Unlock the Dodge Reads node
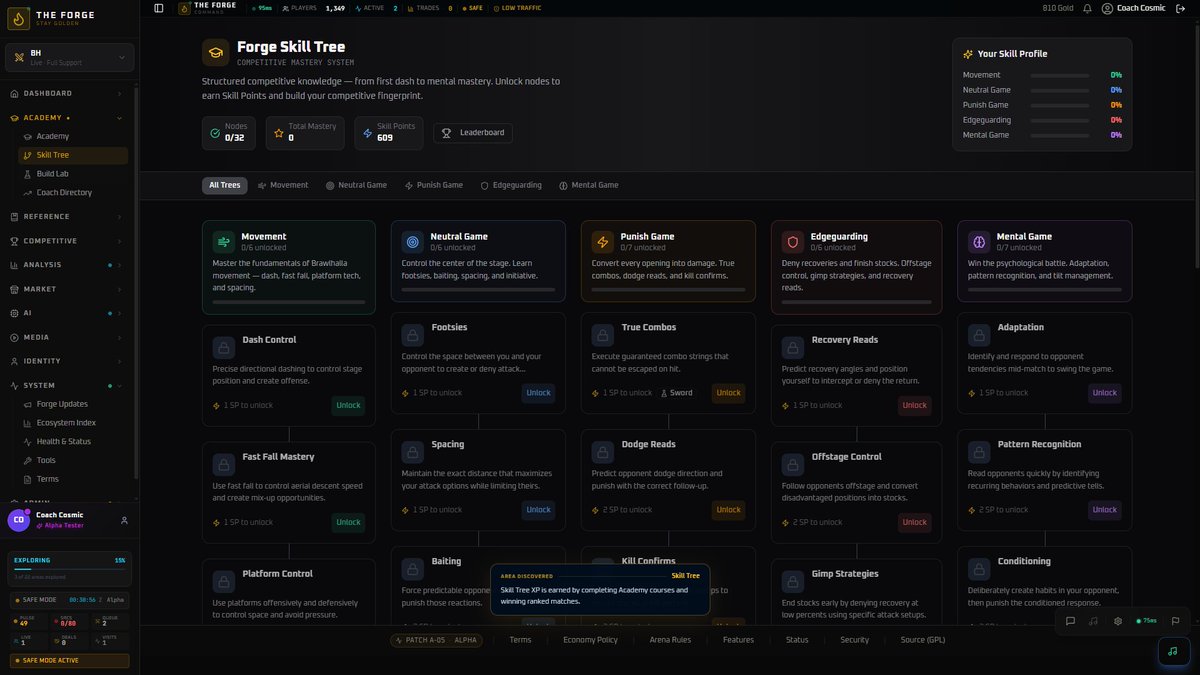This screenshot has height=675, width=1200. [728, 509]
